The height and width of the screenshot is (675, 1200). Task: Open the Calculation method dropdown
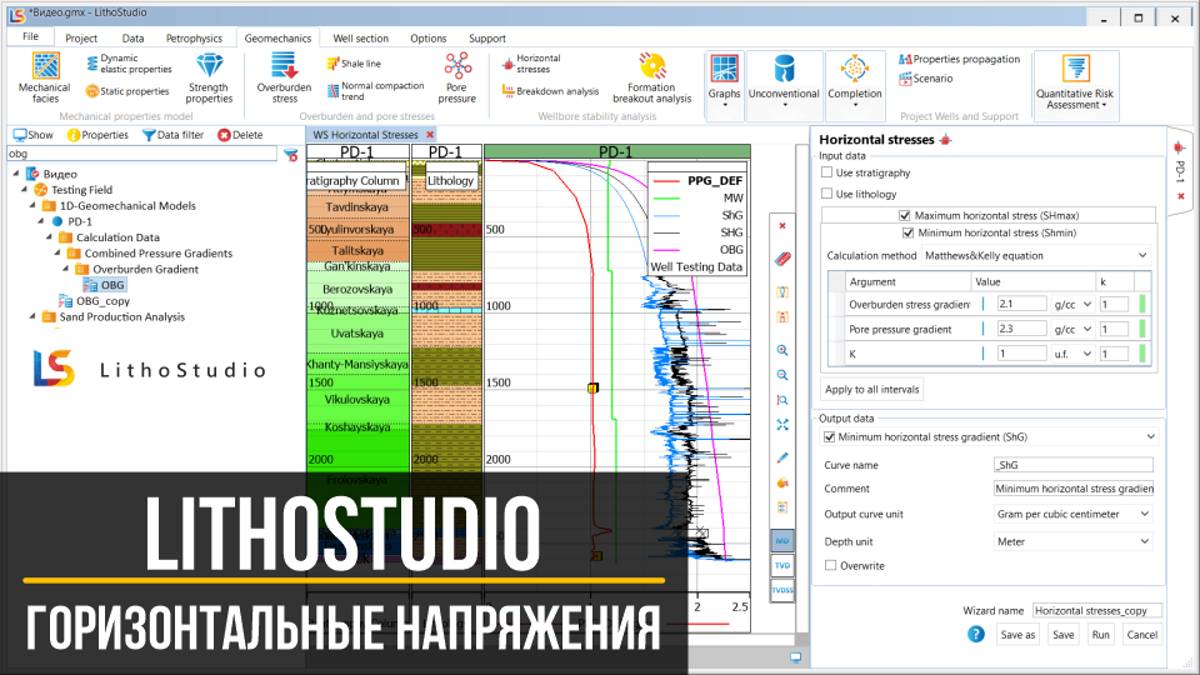pyautogui.click(x=1036, y=255)
